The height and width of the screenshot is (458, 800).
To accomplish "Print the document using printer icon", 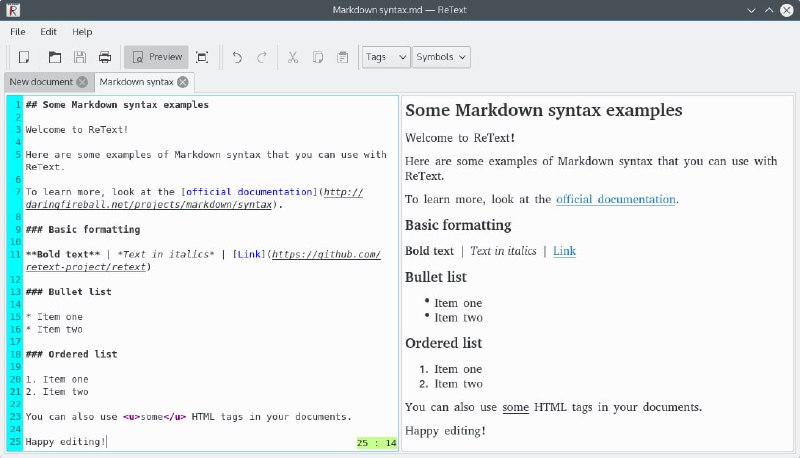I will pyautogui.click(x=104, y=57).
